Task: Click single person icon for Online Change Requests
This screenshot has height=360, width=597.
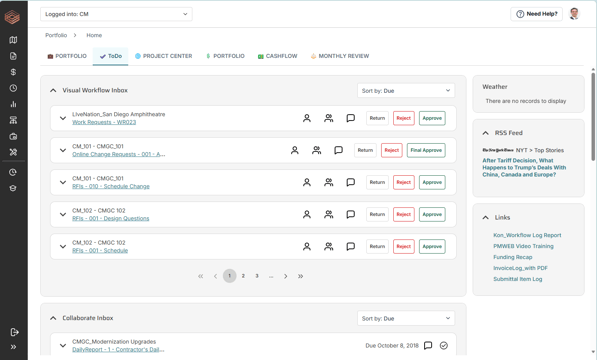Action: (x=295, y=150)
